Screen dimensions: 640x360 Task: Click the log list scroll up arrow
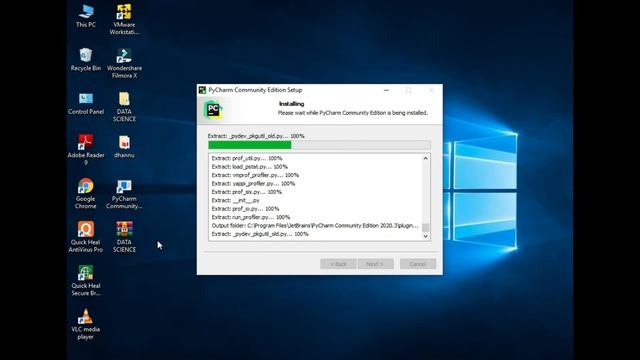[426, 158]
